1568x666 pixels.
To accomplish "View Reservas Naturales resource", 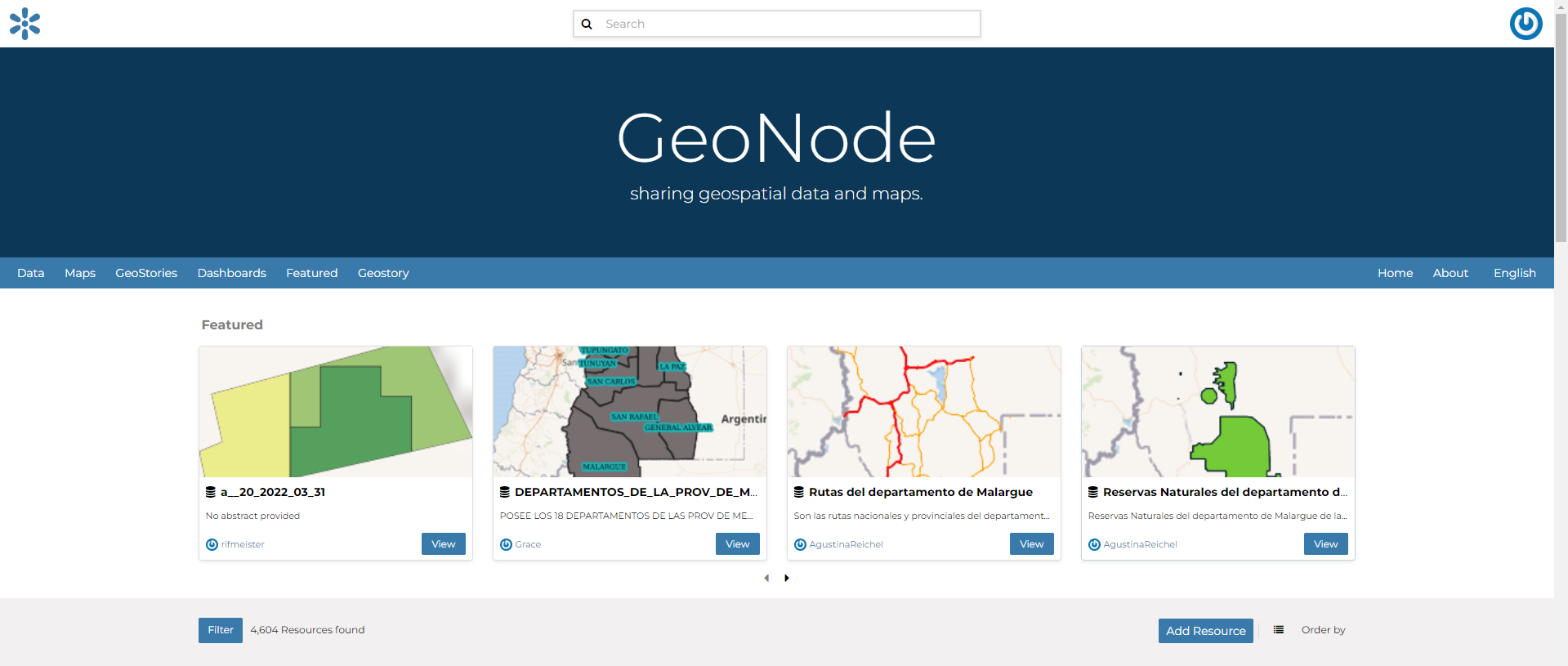I will click(1326, 544).
